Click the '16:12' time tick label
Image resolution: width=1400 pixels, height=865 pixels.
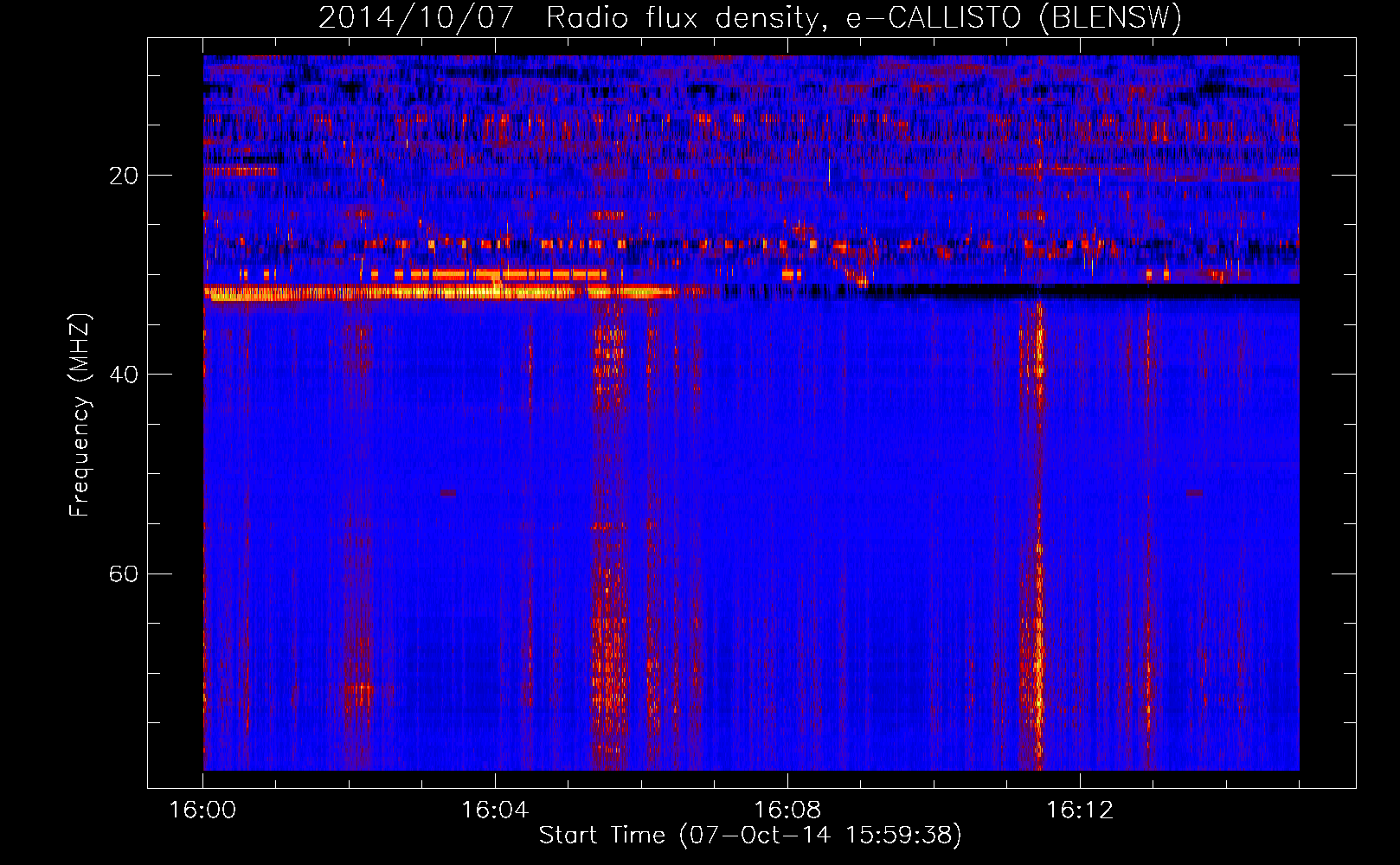coord(1080,811)
